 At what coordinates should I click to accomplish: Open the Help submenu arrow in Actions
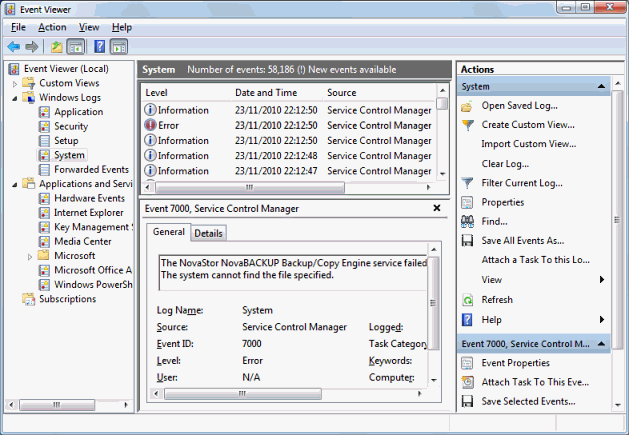click(x=601, y=320)
